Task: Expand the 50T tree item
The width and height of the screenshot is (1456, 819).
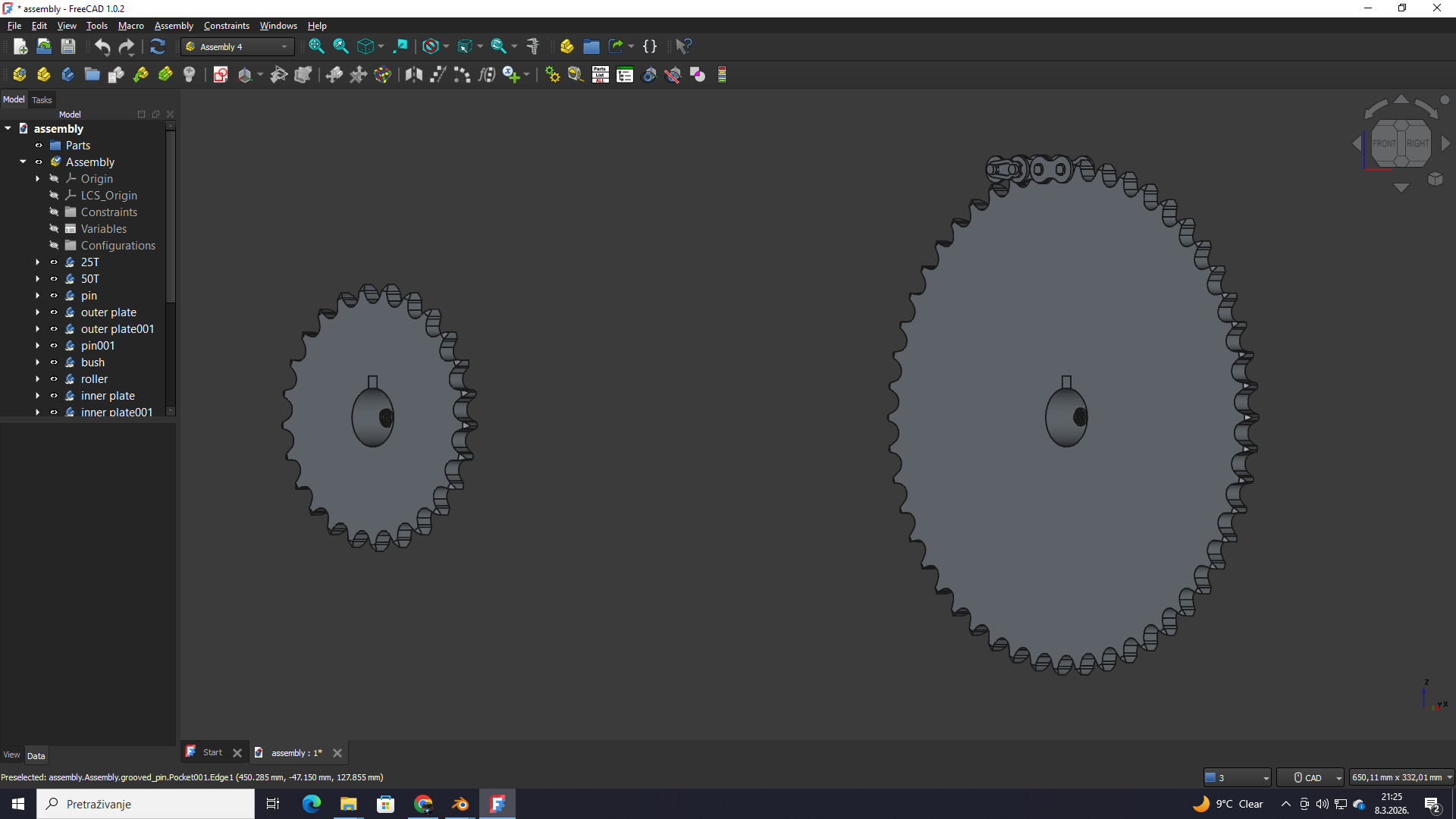Action: point(37,279)
